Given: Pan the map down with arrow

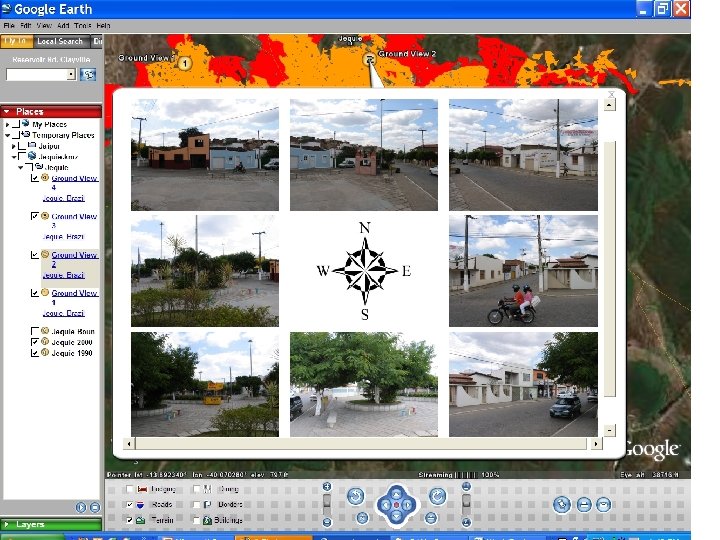Looking at the screenshot, I should pyautogui.click(x=396, y=516).
